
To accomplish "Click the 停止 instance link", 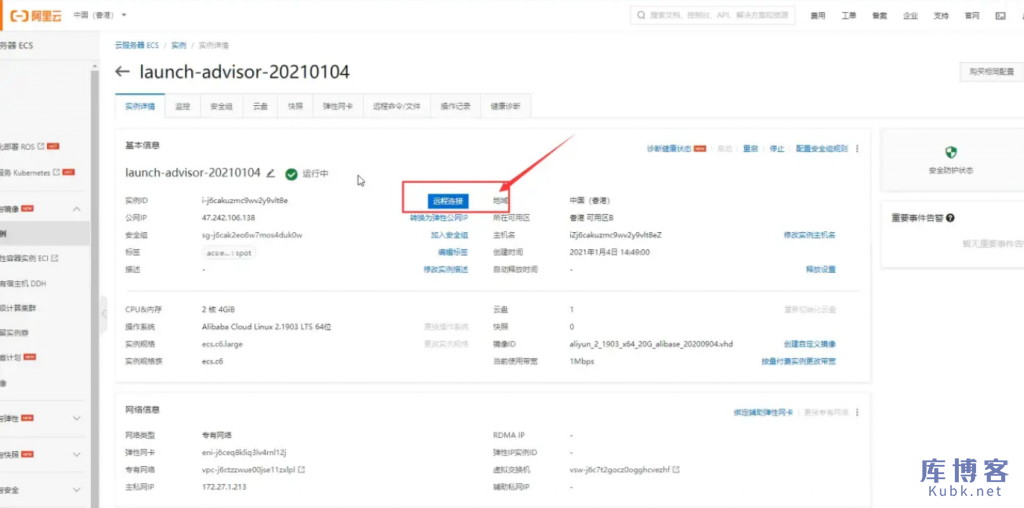I will pos(777,148).
